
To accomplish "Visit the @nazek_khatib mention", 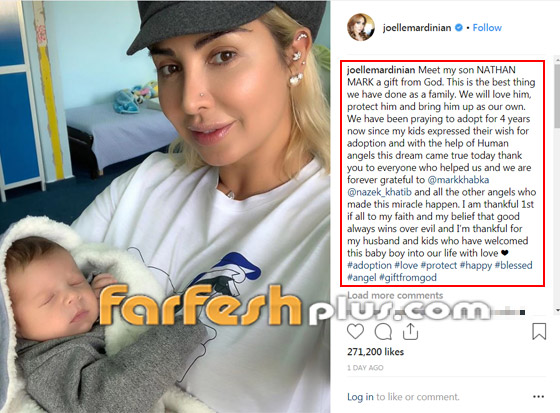I will 379,192.
